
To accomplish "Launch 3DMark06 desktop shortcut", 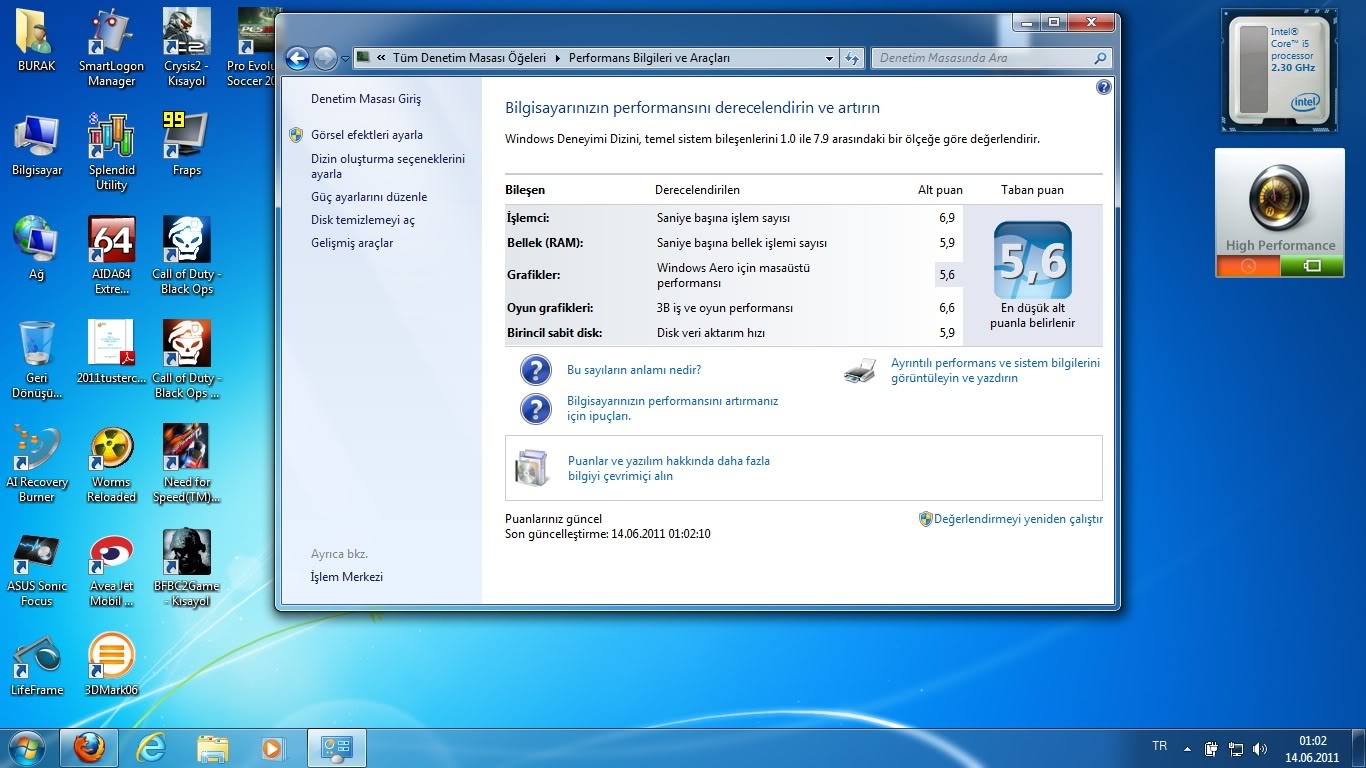I will pyautogui.click(x=111, y=665).
